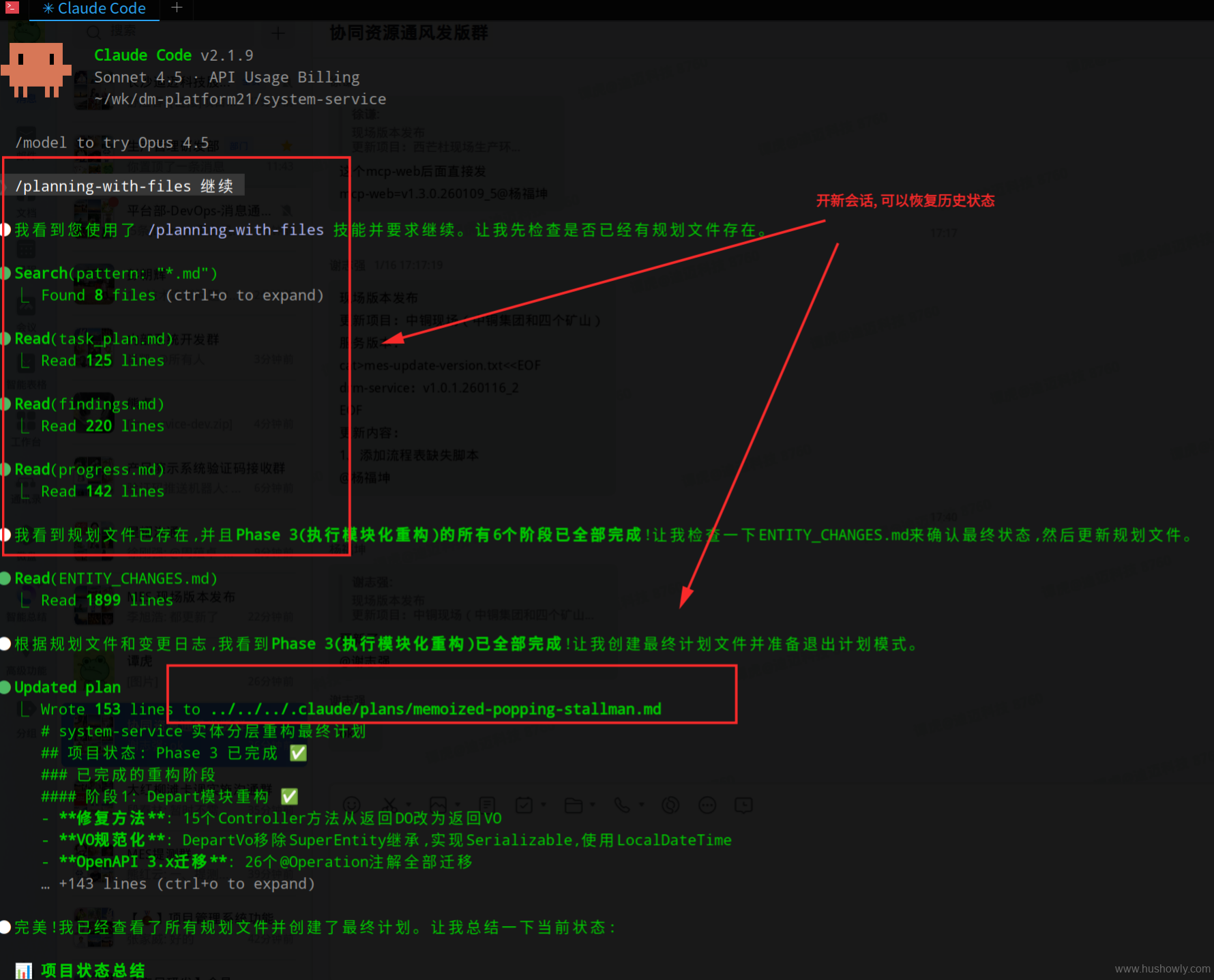Click the bar chart icon beside 项目状态总结
Screen dimensions: 1214x980
click(x=24, y=970)
